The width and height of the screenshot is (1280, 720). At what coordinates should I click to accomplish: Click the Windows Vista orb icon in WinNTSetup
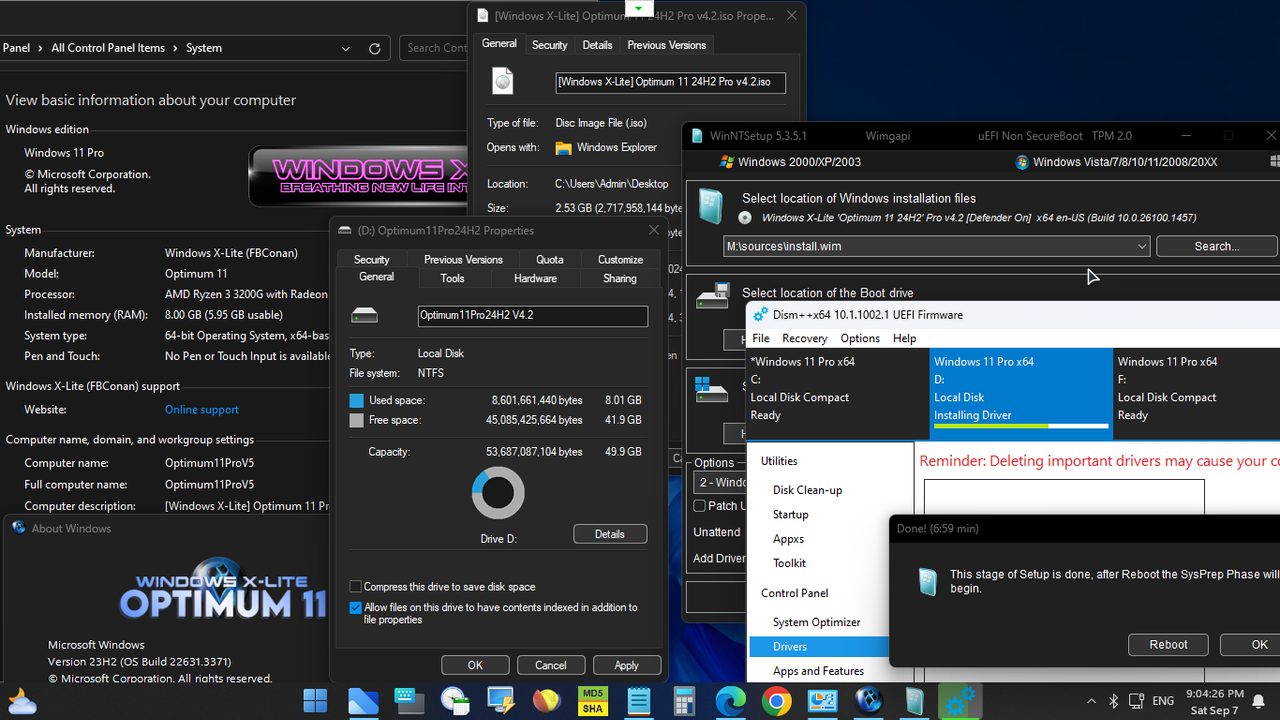(x=1021, y=162)
